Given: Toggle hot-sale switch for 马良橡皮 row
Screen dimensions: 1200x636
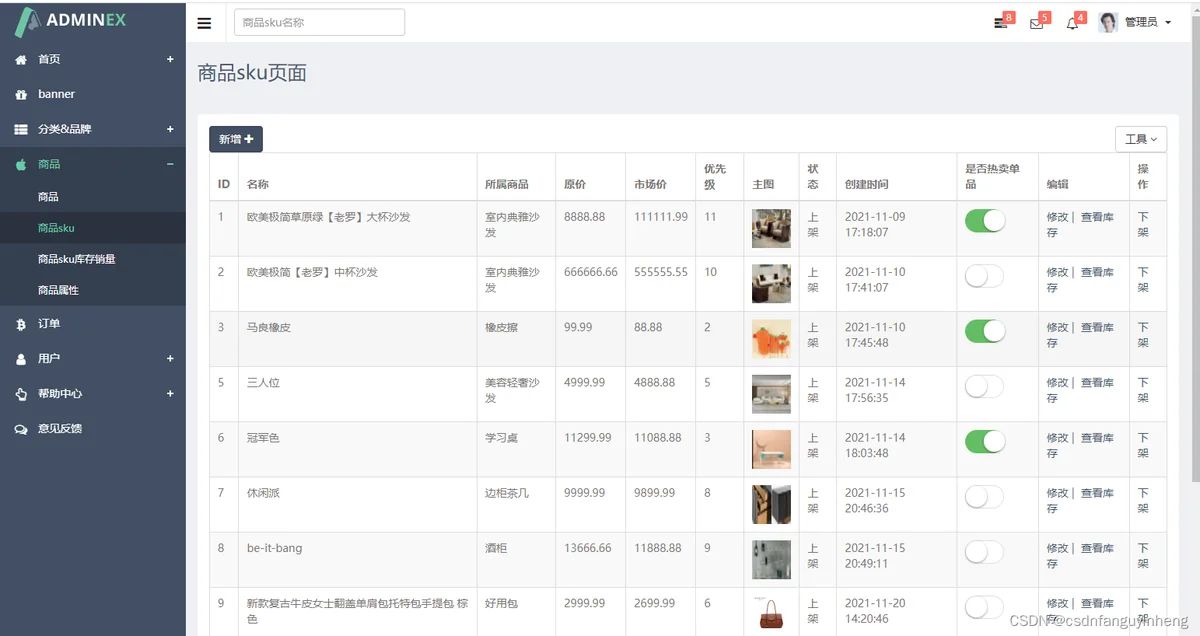Looking at the screenshot, I should 985,331.
